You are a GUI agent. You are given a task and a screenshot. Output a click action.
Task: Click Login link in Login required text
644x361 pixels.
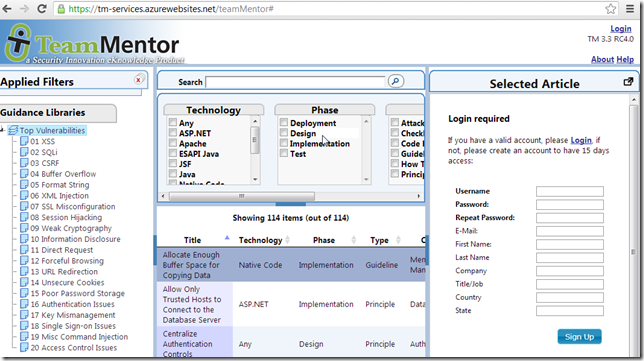(x=581, y=140)
